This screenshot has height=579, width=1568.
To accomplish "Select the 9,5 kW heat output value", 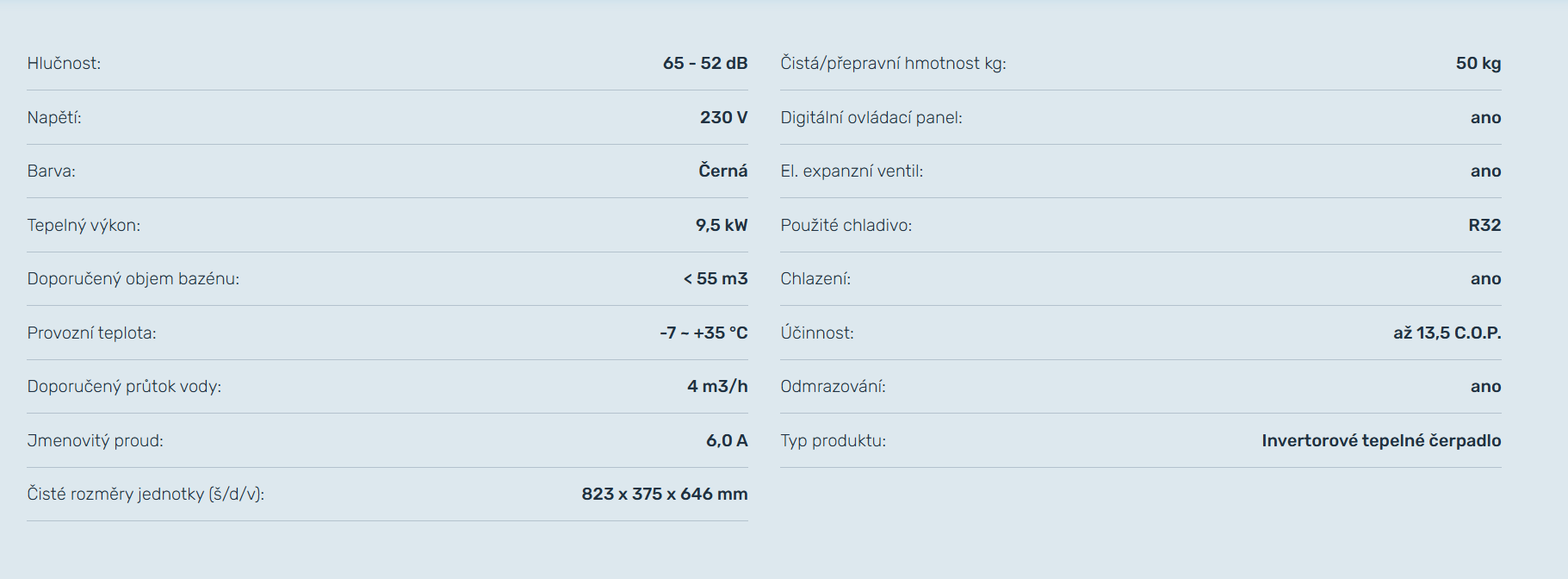I will pos(721,226).
